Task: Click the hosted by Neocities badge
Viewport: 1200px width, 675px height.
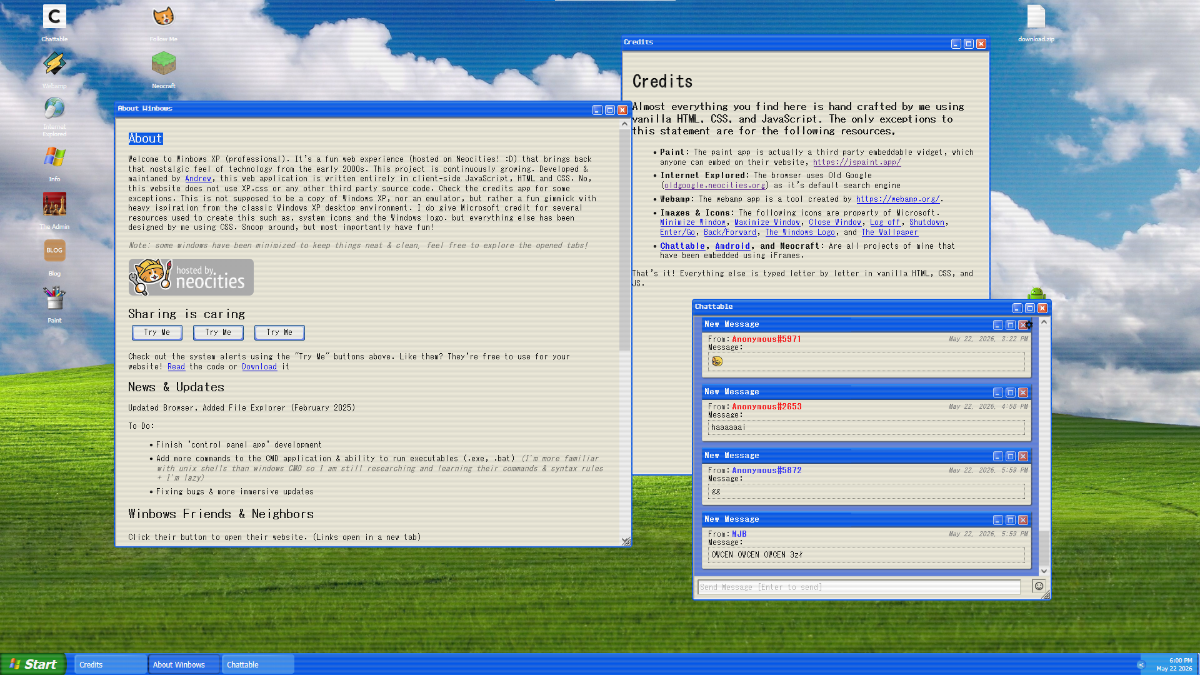Action: click(191, 278)
